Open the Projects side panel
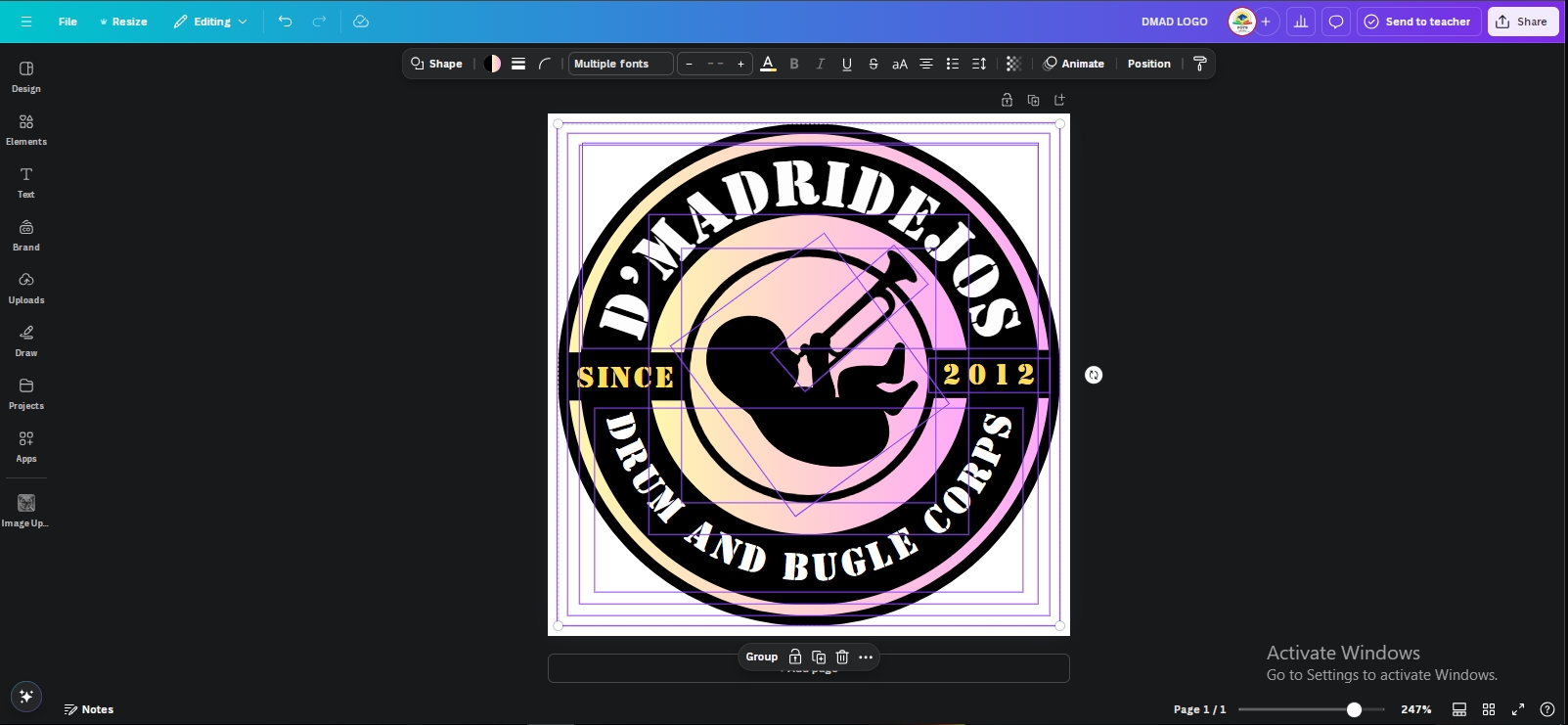This screenshot has width=1568, height=725. coord(26,393)
